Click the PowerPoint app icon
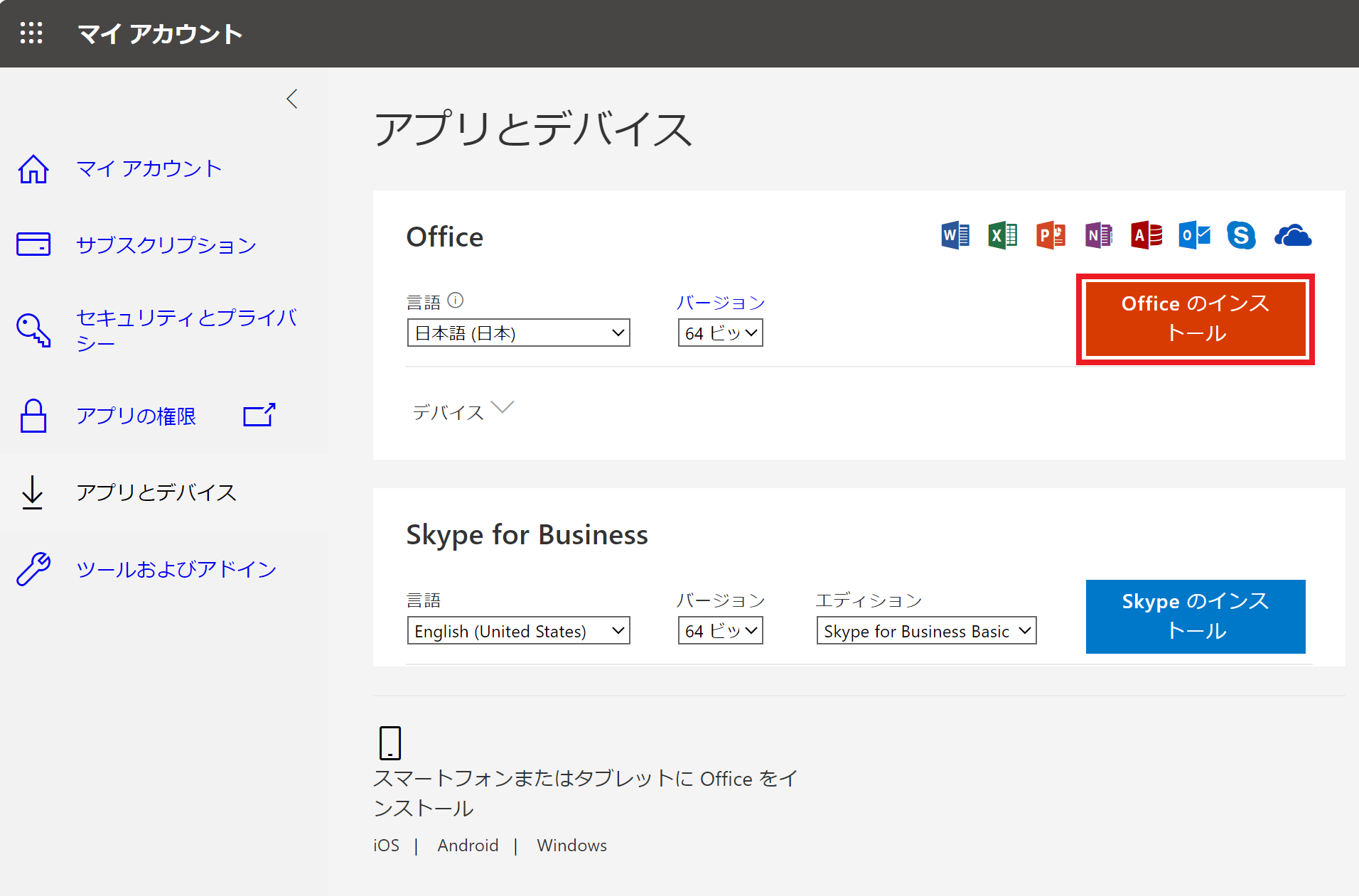The height and width of the screenshot is (896, 1359). pyautogui.click(x=1051, y=235)
